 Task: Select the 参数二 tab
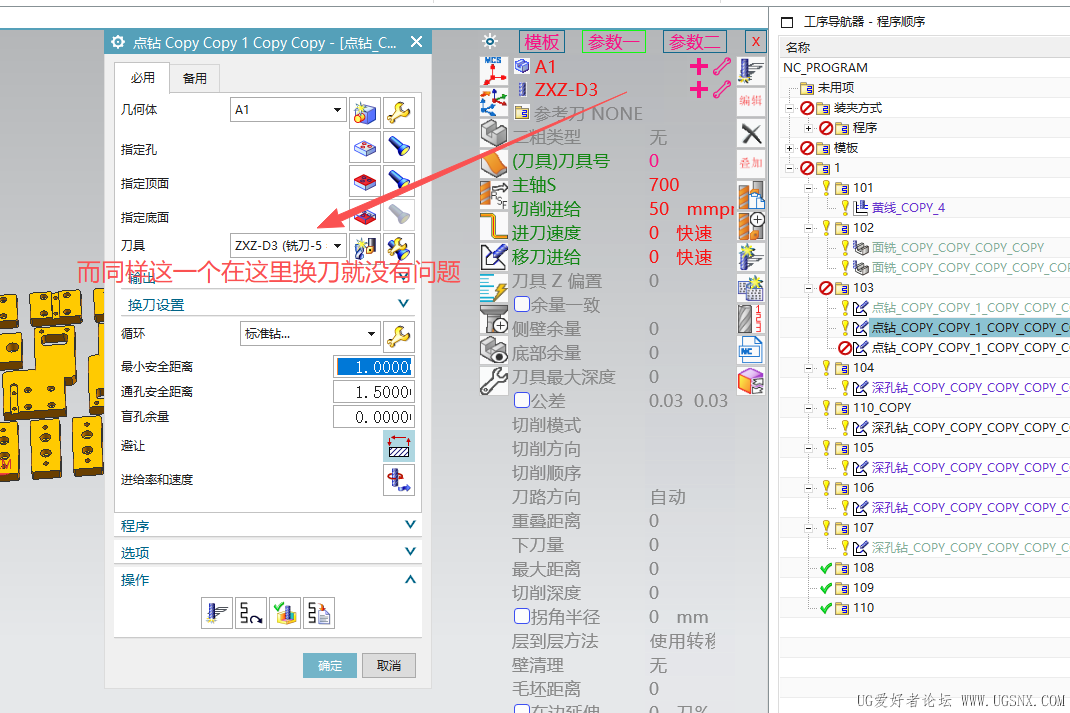[x=695, y=42]
